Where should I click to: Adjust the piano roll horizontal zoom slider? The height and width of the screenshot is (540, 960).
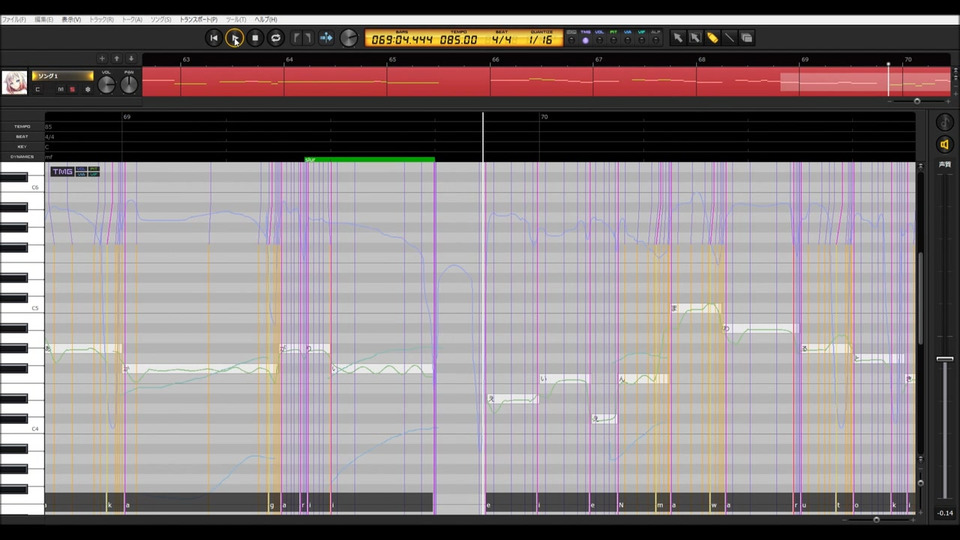(x=876, y=519)
